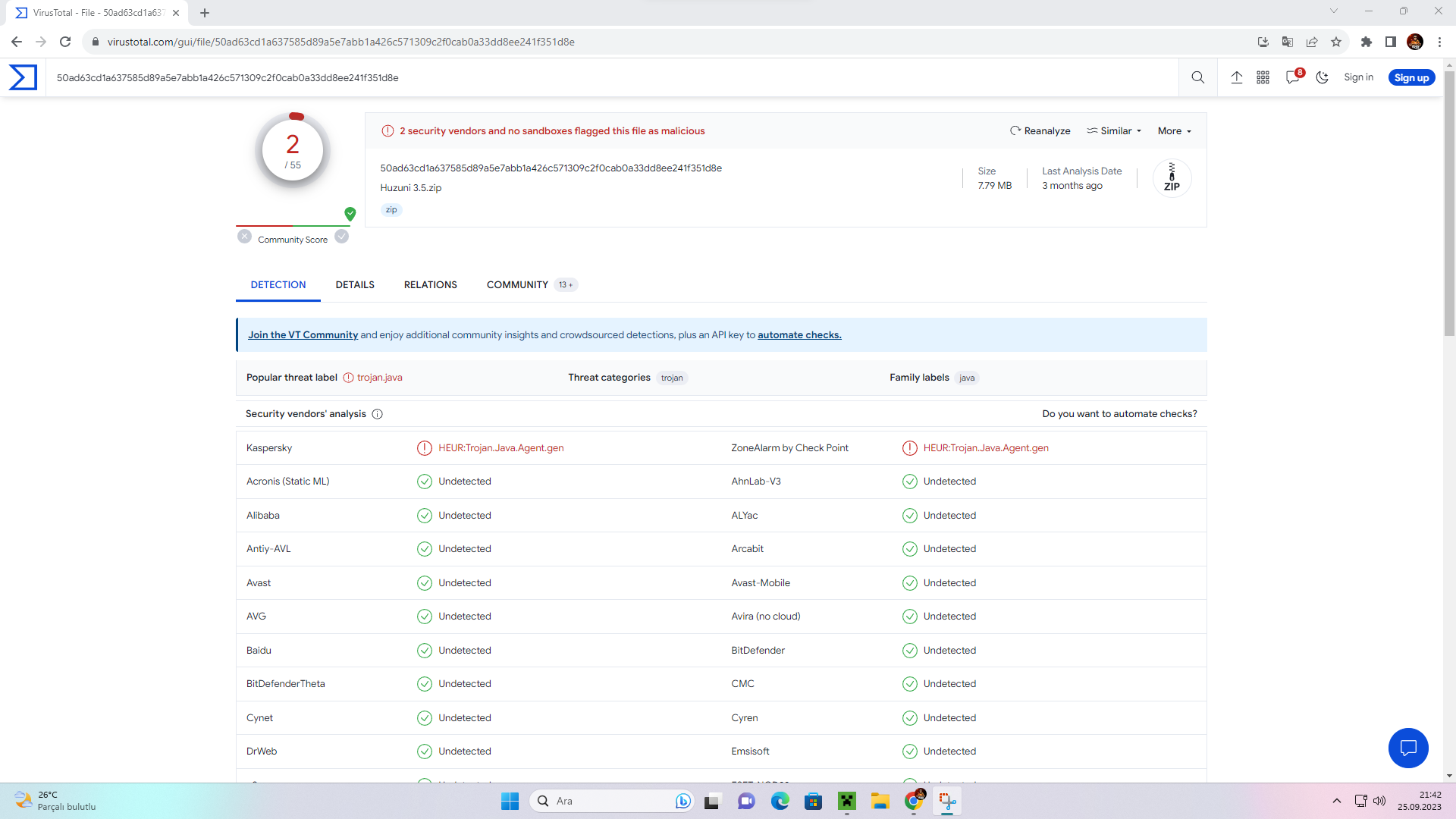
Task: Click the BitDefender vendor name
Action: (758, 651)
